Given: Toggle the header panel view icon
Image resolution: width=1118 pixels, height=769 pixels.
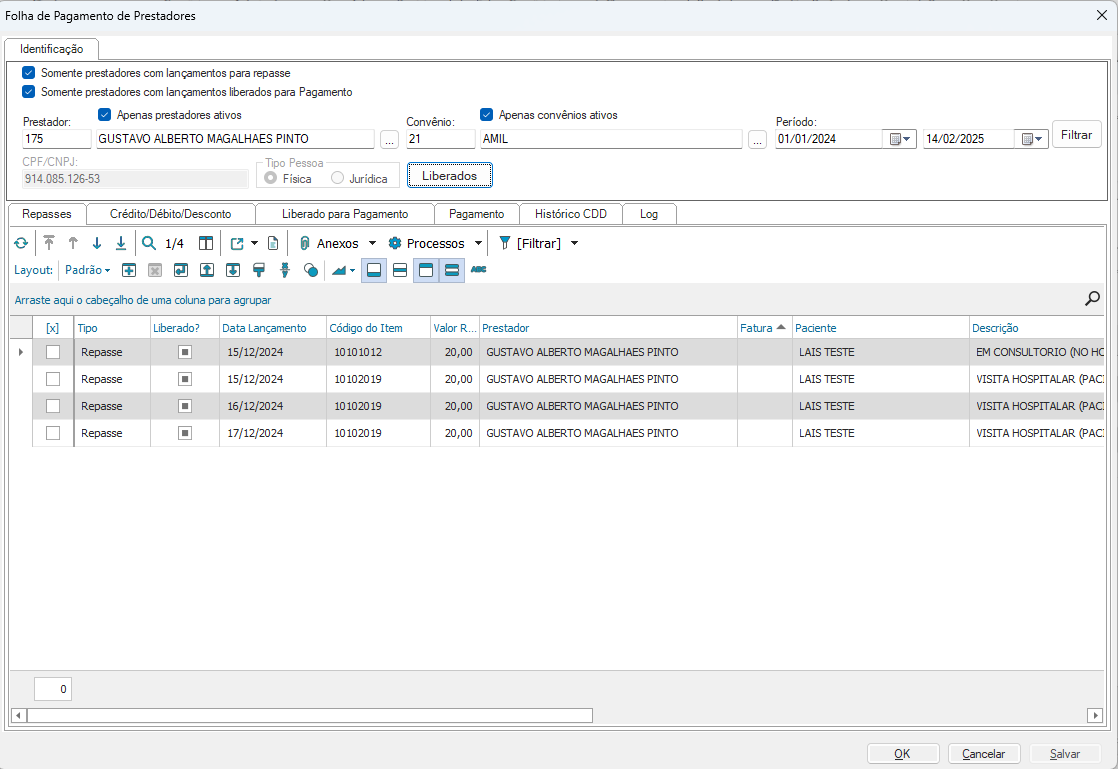Looking at the screenshot, I should click(x=426, y=270).
